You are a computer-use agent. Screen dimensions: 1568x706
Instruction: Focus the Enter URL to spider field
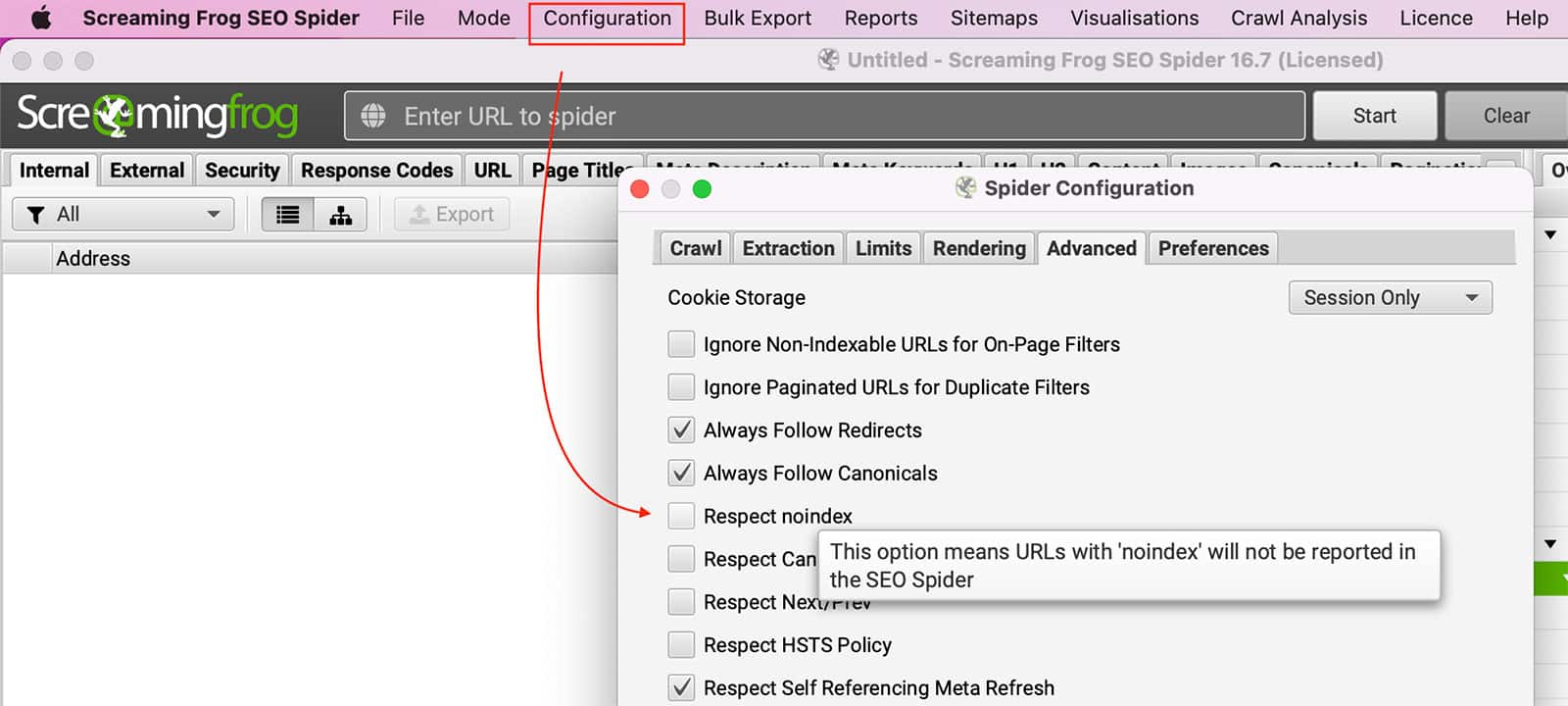[824, 116]
